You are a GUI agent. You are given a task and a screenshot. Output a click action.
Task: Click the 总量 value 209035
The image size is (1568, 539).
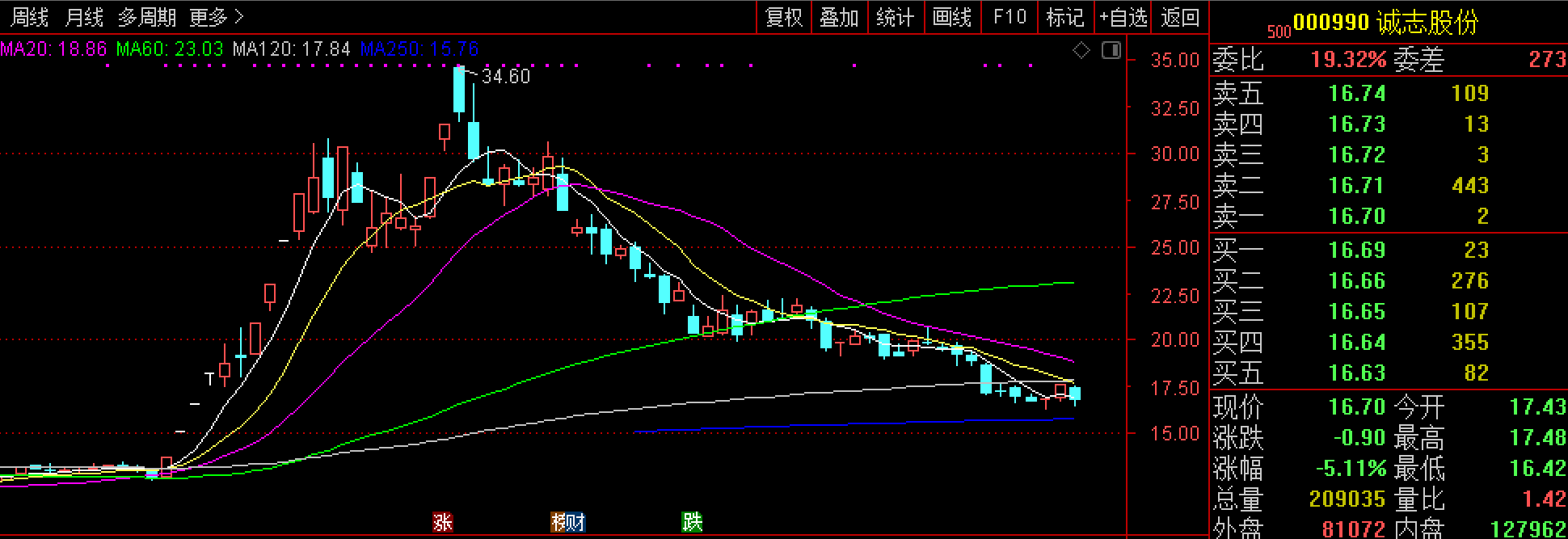pyautogui.click(x=1347, y=499)
